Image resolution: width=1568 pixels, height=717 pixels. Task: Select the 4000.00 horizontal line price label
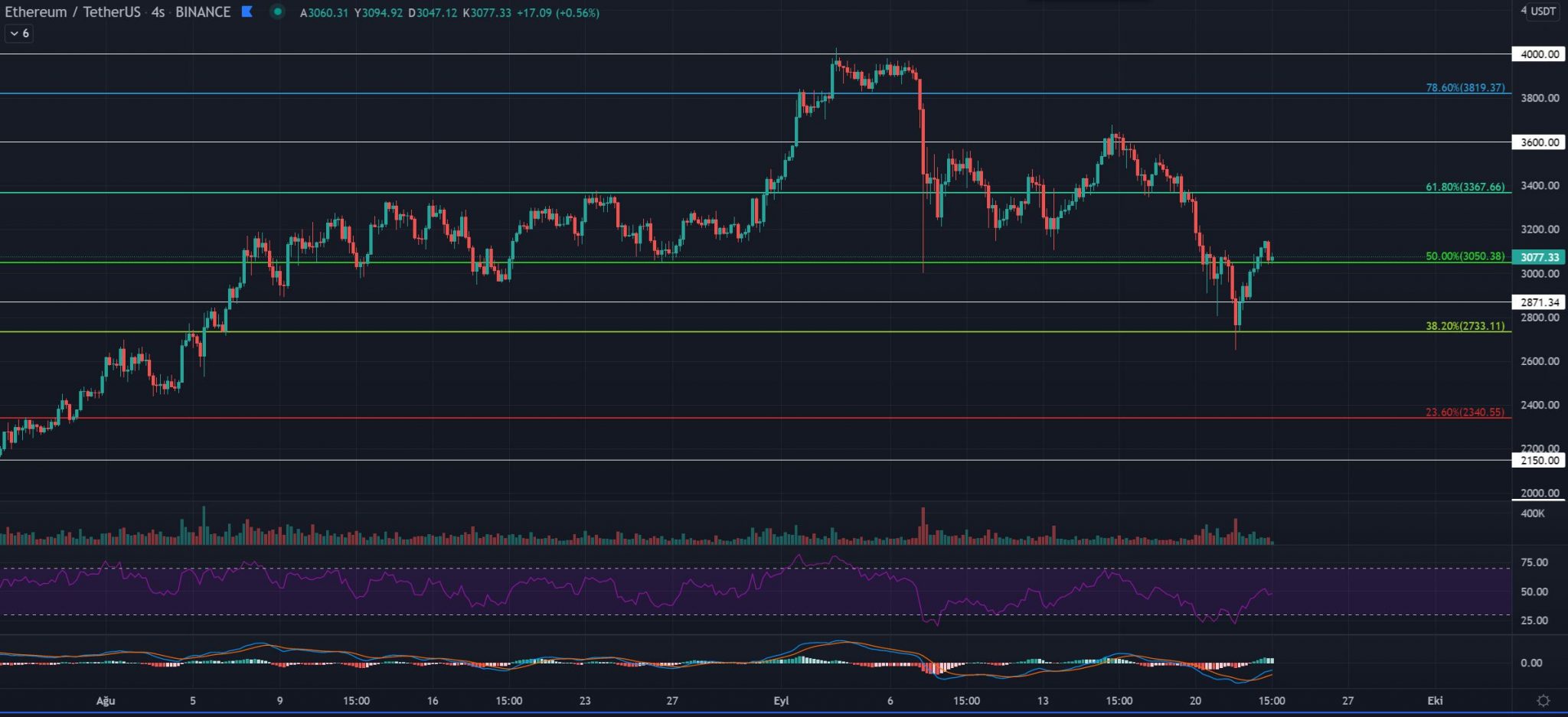1539,54
